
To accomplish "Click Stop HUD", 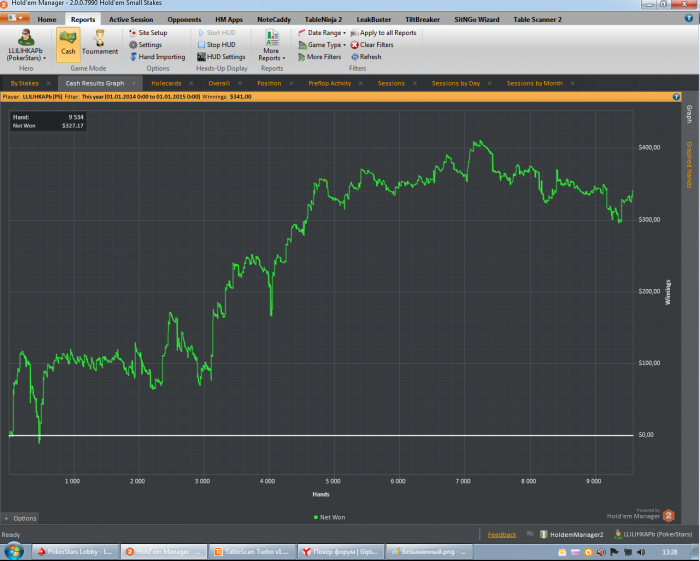I will [216, 45].
